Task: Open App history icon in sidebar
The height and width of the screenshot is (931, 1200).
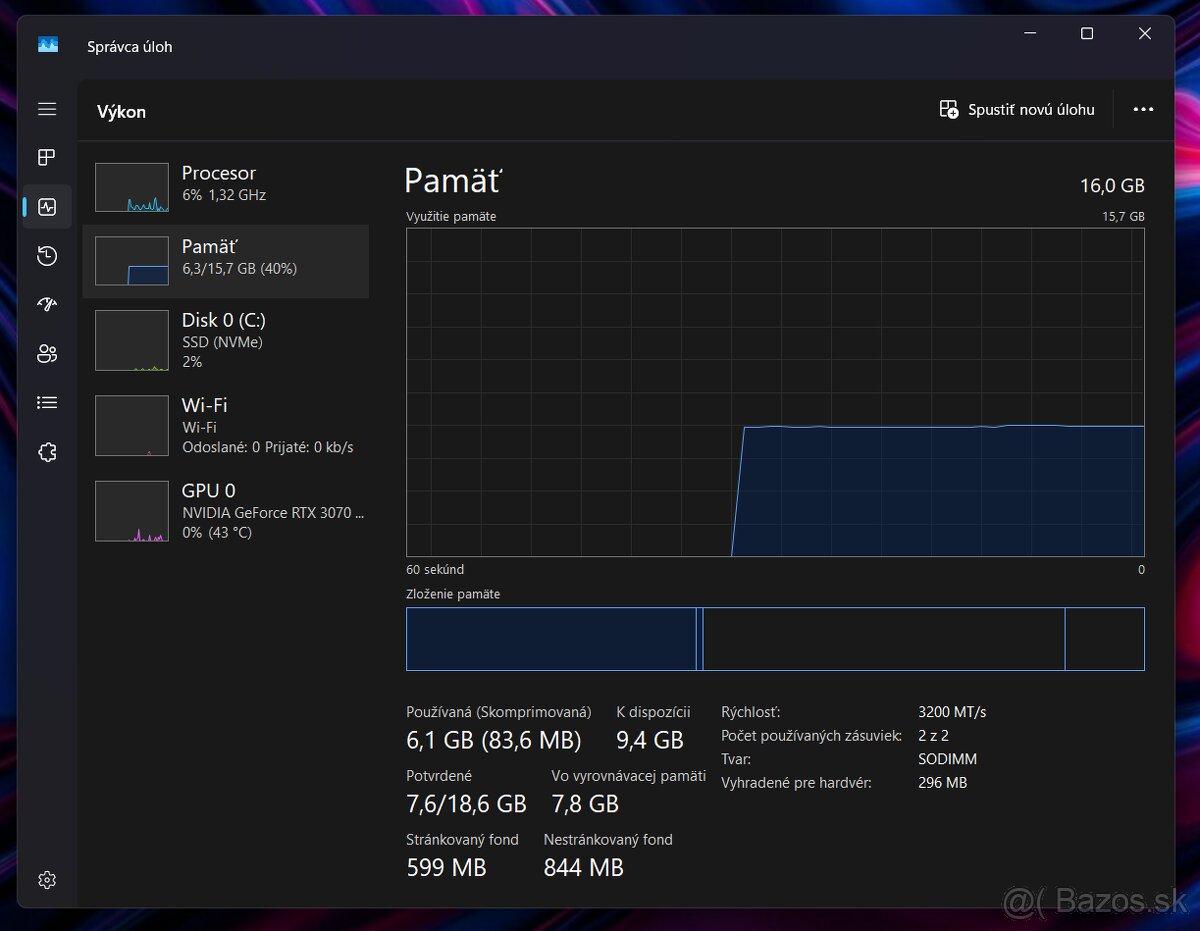Action: pyautogui.click(x=47, y=256)
